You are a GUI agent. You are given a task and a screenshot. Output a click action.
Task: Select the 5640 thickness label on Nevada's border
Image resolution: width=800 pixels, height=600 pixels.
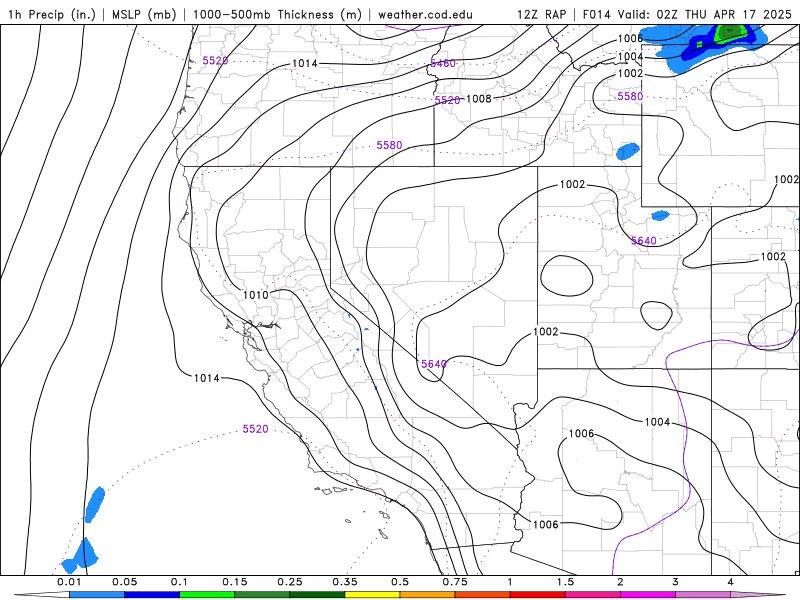[434, 364]
